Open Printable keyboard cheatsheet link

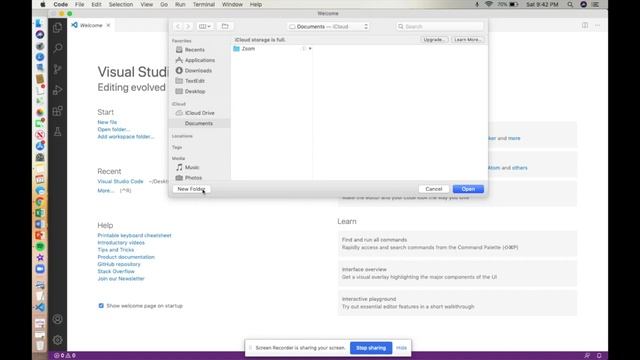click(x=134, y=236)
